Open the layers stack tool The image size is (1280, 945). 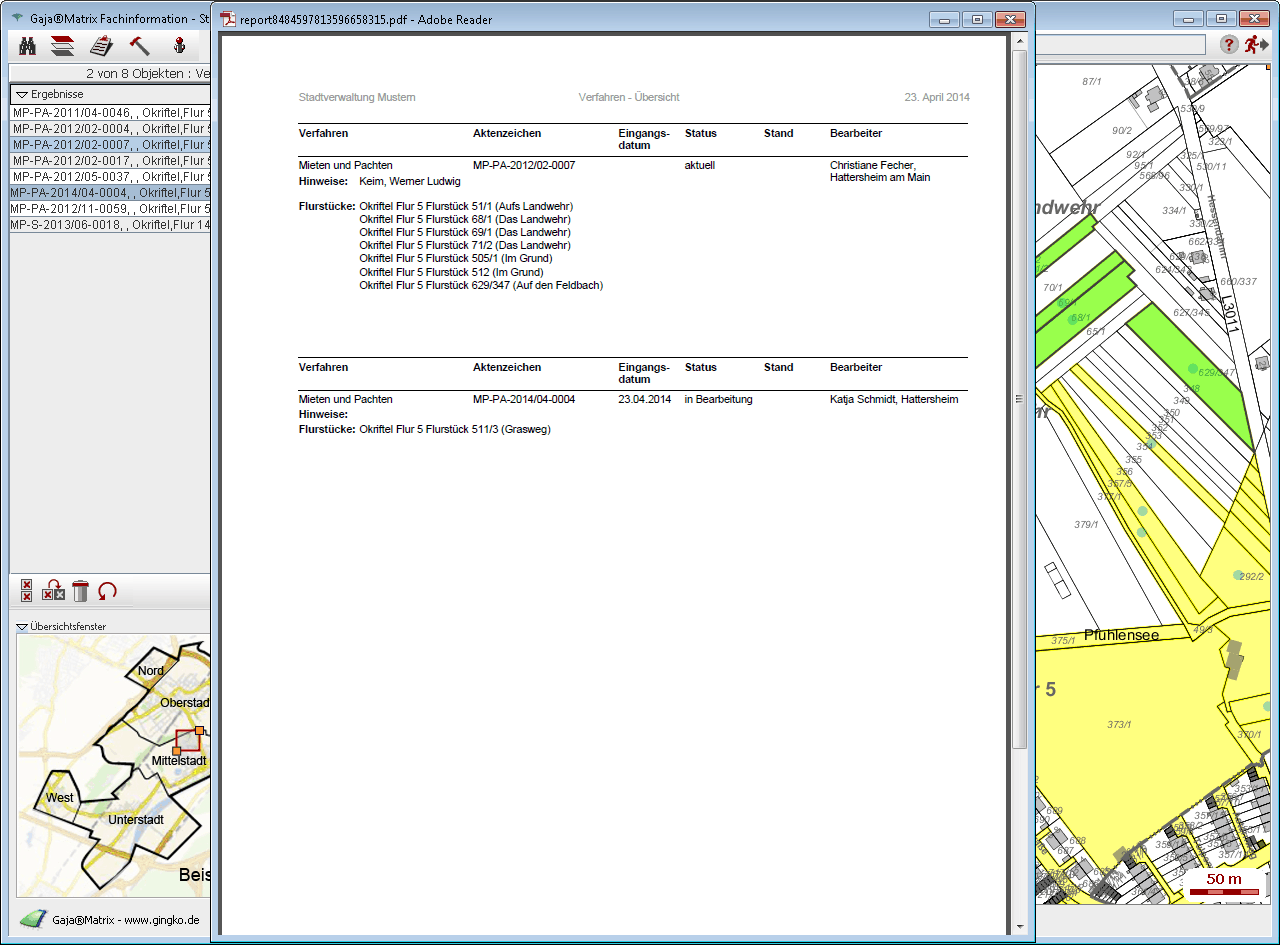click(63, 45)
